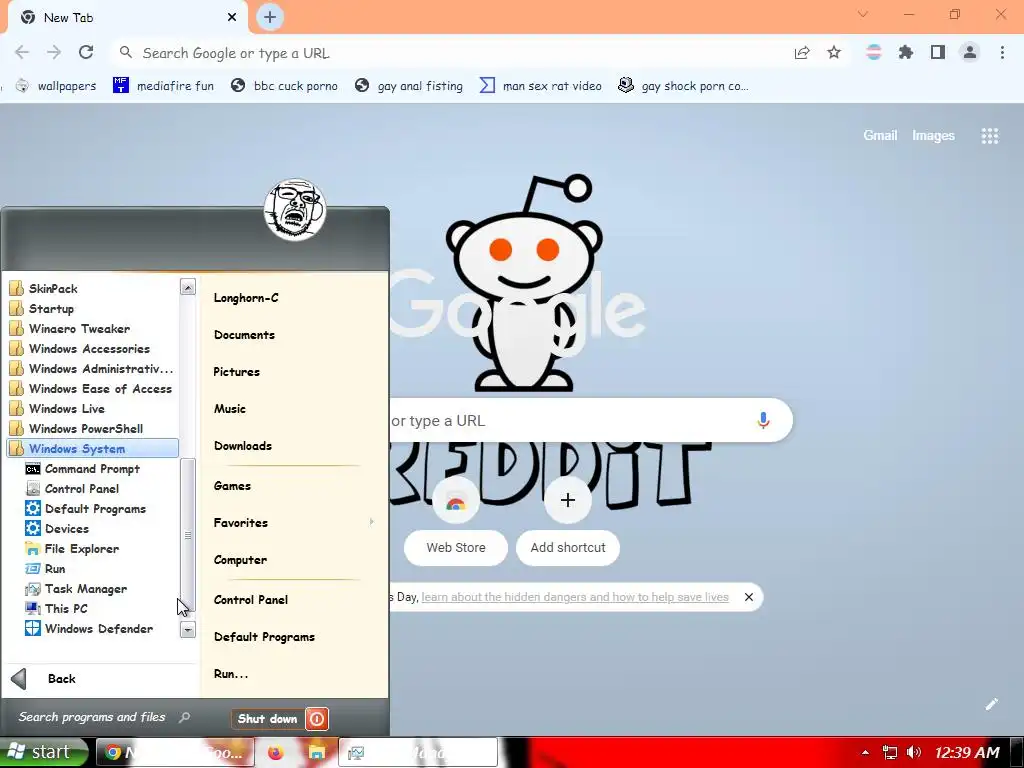Open Downloads from Start menu

(243, 446)
